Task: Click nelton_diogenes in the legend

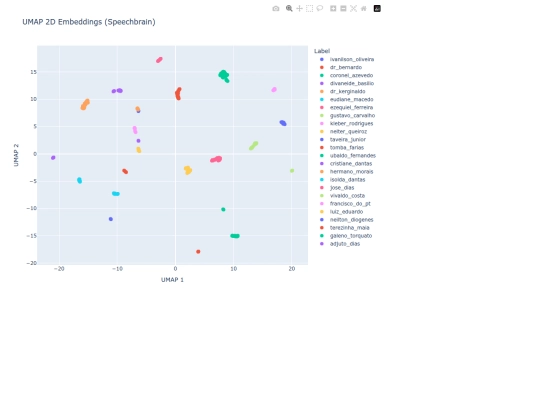Action: 347,220
